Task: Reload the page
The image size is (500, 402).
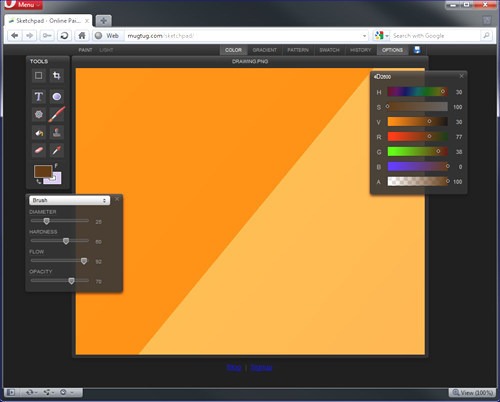Action: (x=64, y=36)
